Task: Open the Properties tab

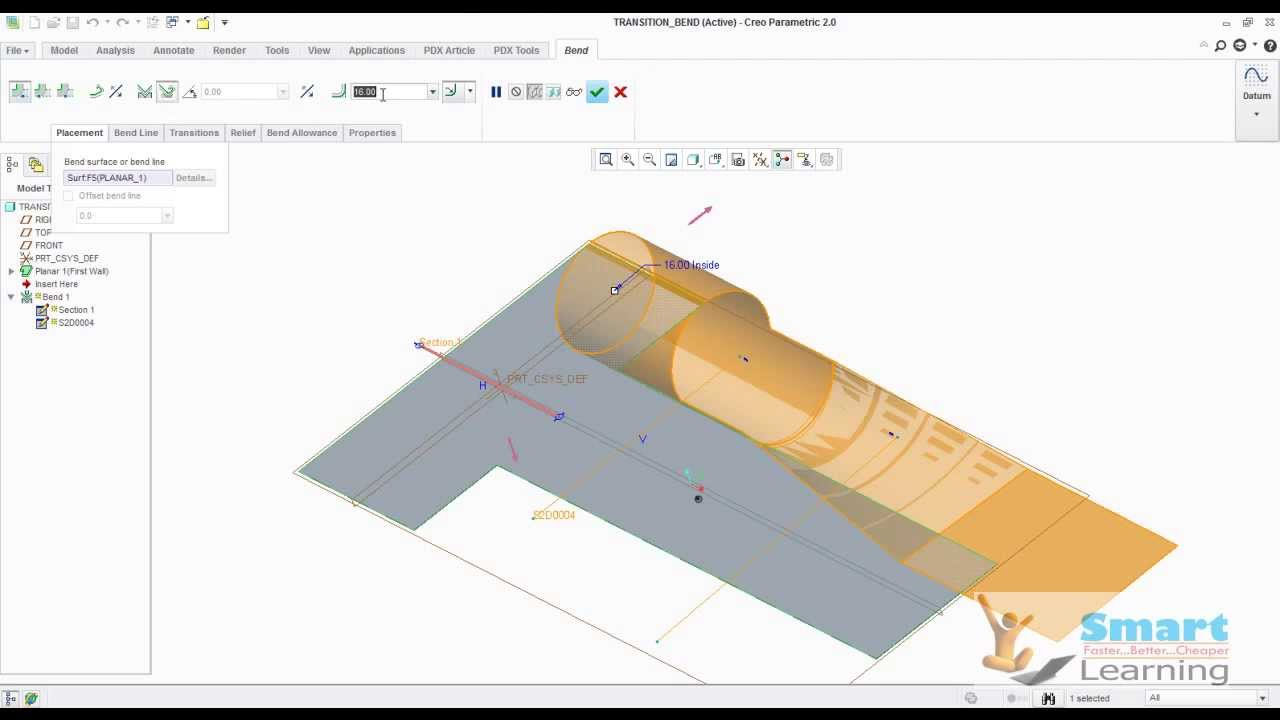Action: [x=372, y=133]
